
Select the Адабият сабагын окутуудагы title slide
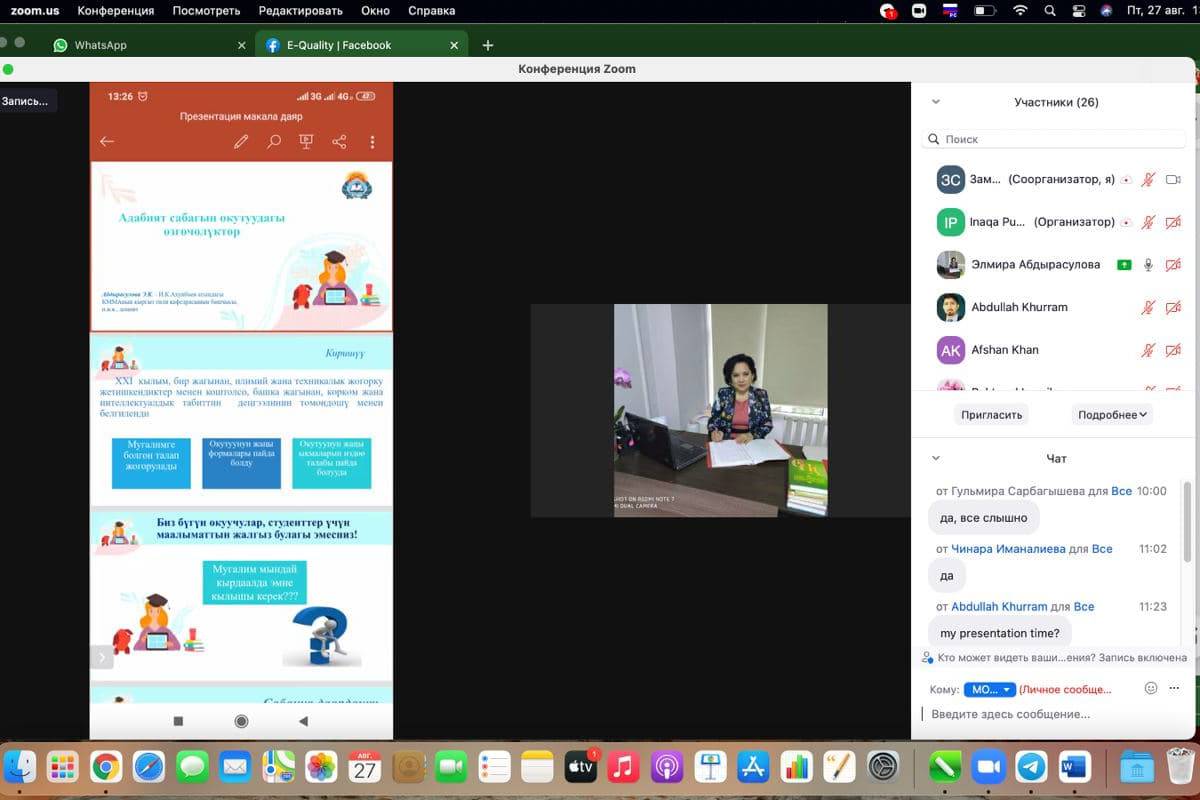(241, 246)
